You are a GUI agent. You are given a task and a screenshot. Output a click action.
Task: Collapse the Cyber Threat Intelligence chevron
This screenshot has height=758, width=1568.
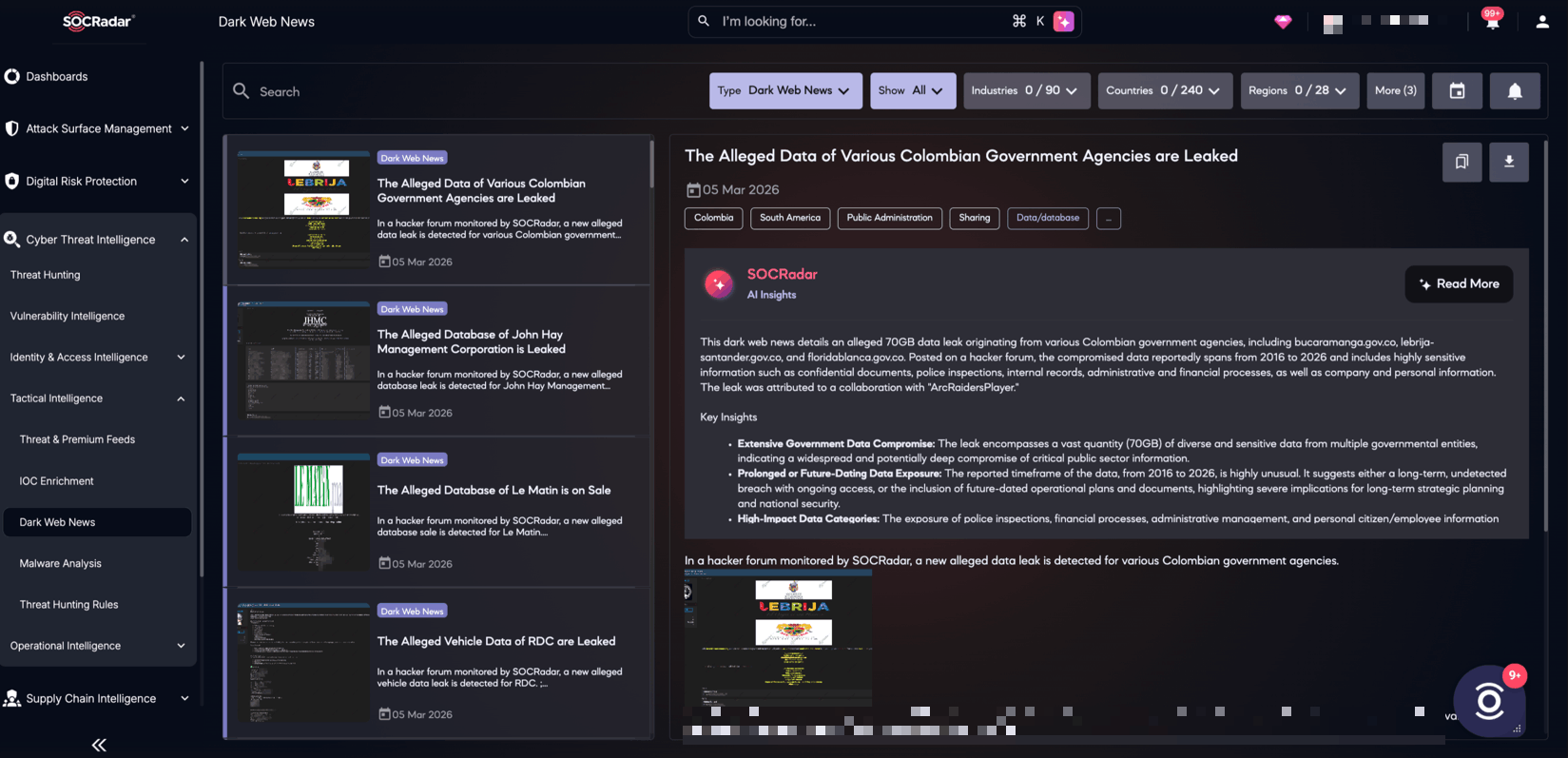(184, 240)
